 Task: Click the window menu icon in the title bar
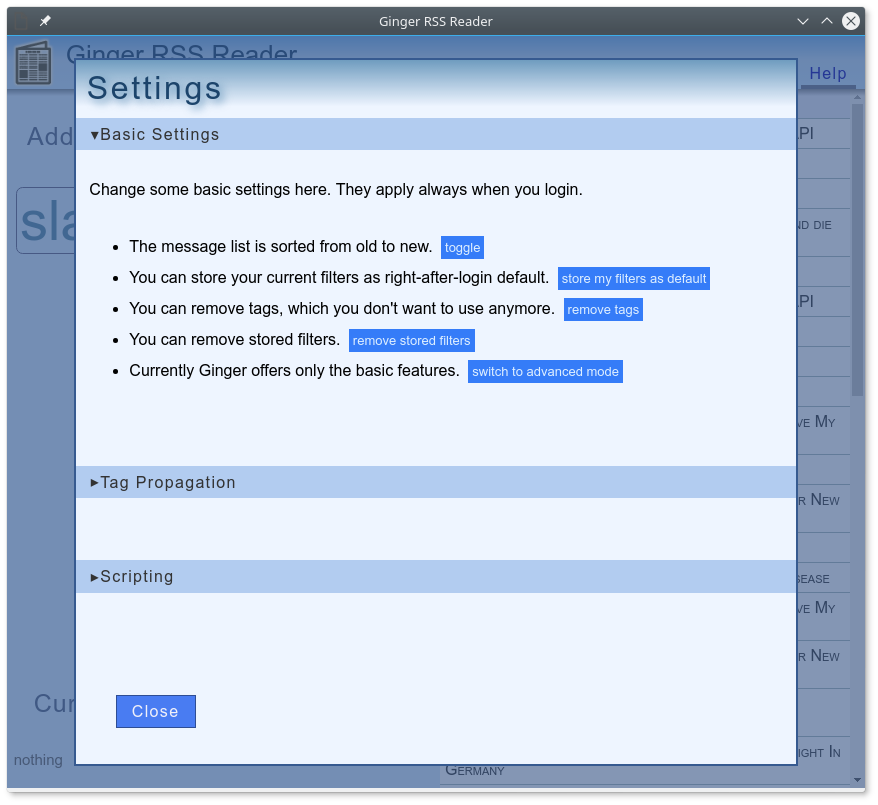(21, 21)
